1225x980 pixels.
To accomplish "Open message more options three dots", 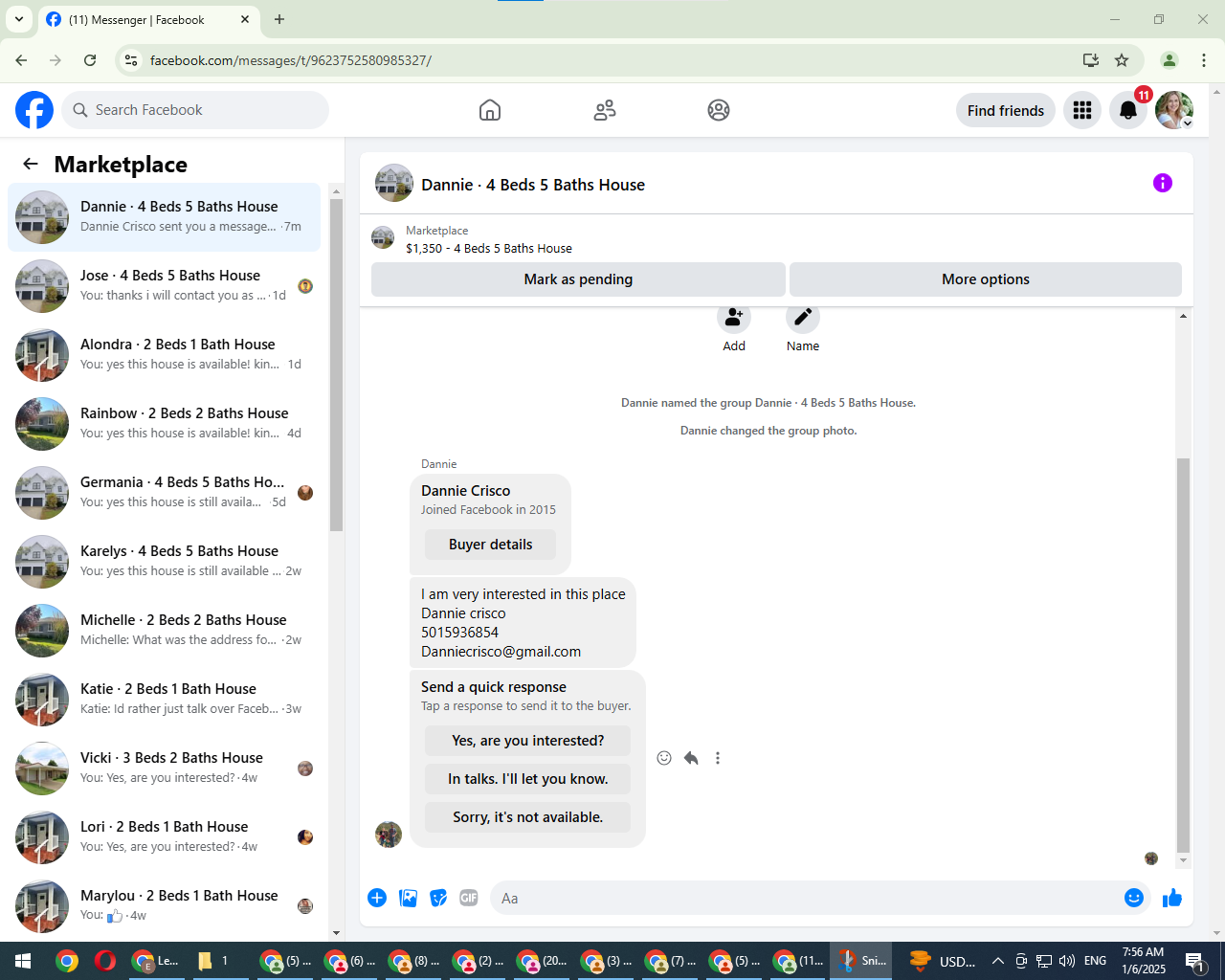I will coord(718,758).
